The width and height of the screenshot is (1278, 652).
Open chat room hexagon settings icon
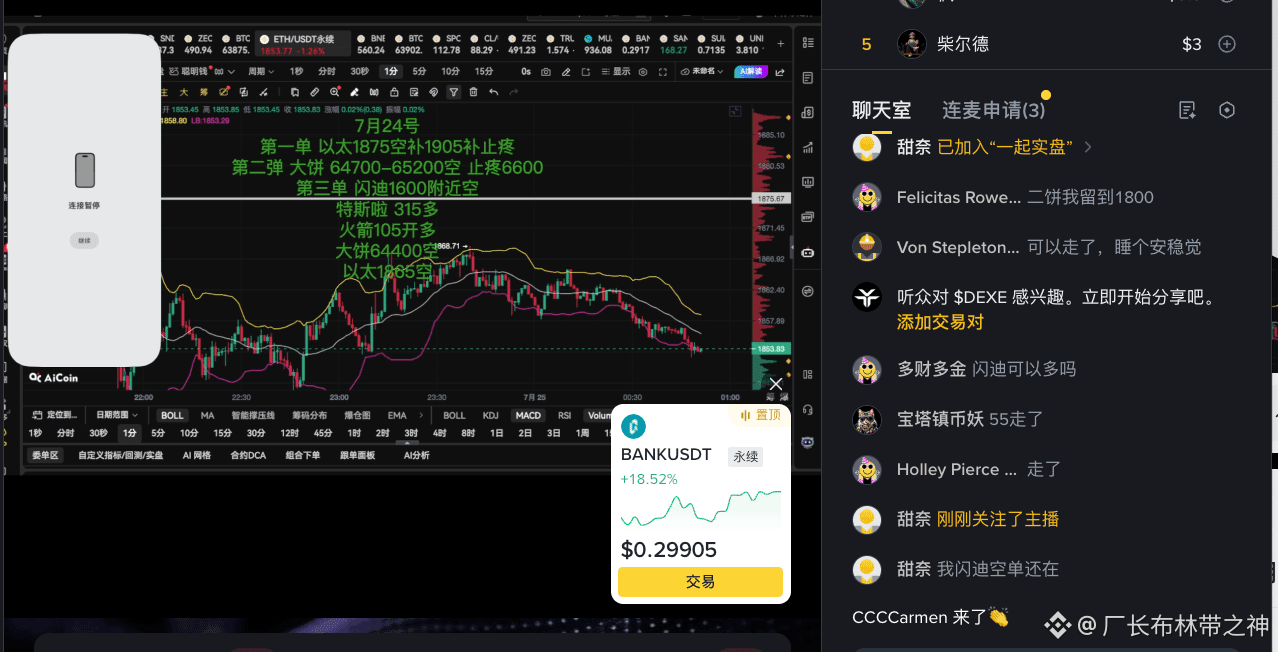[1227, 110]
